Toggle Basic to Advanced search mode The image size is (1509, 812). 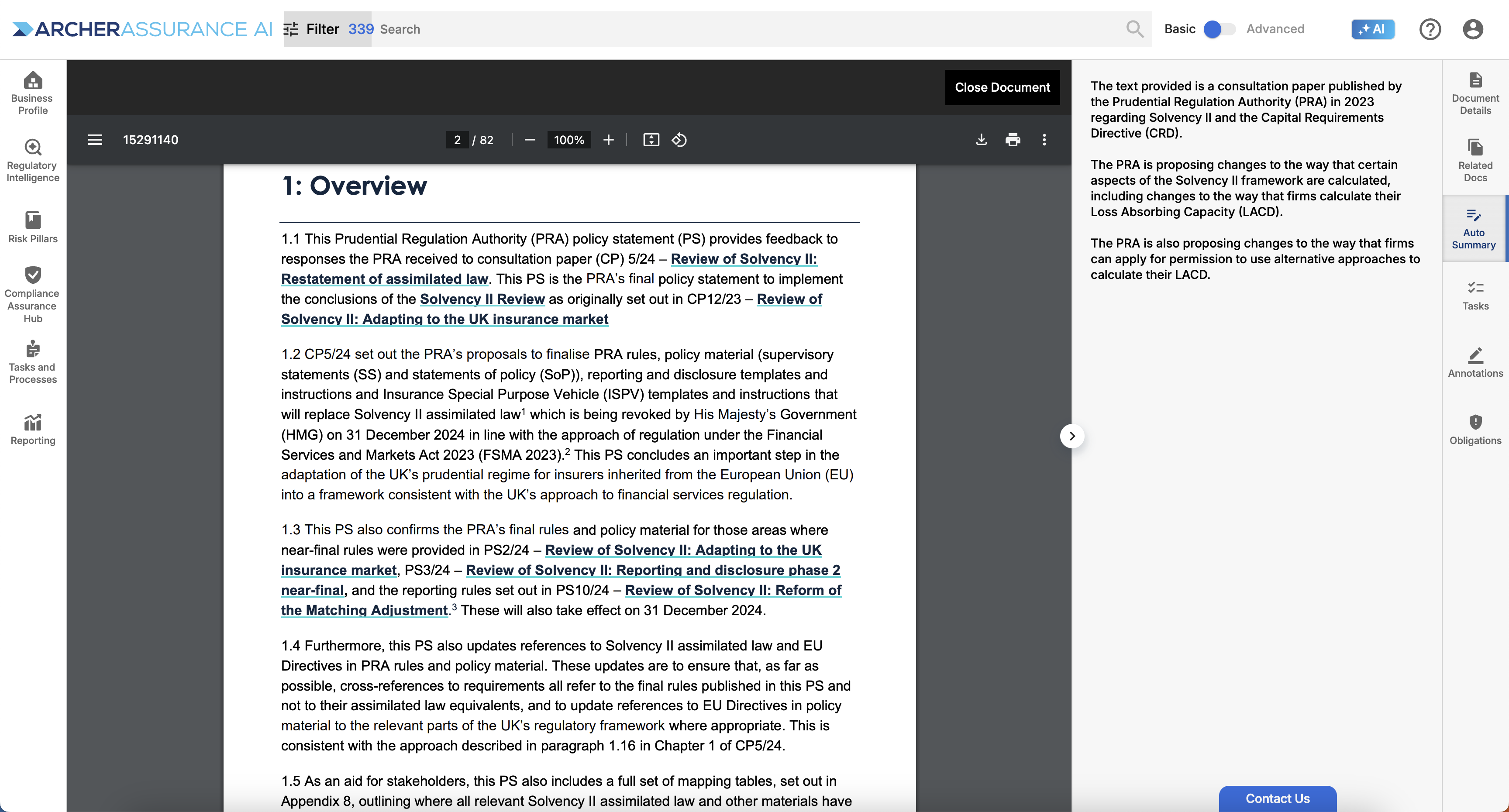pos(1219,29)
